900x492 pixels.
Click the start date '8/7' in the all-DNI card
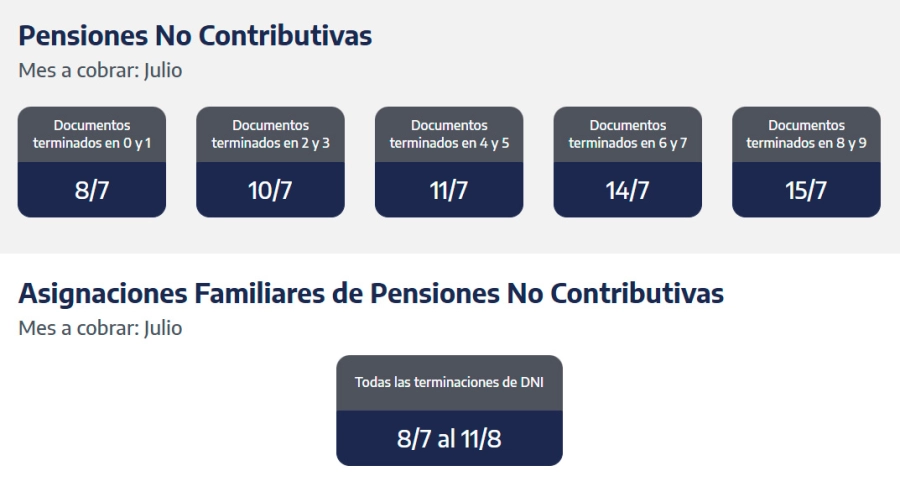click(x=413, y=439)
